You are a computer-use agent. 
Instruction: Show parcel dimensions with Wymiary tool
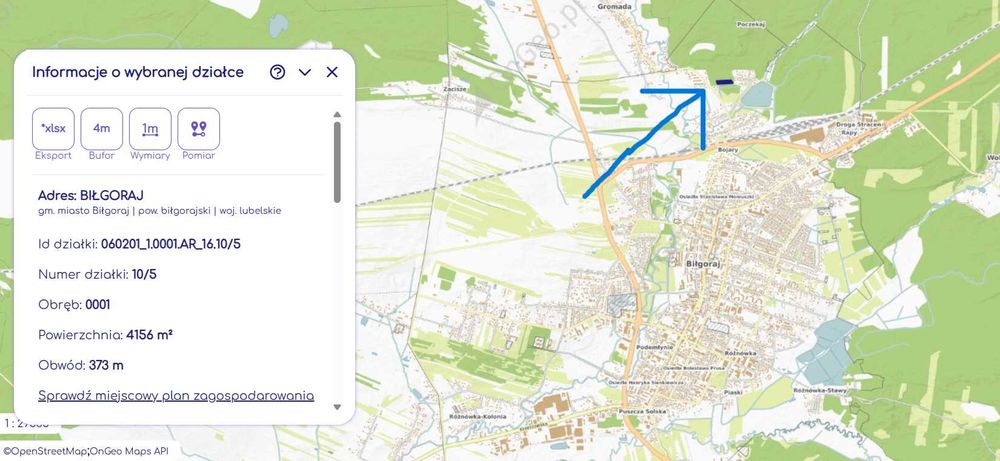pos(151,129)
